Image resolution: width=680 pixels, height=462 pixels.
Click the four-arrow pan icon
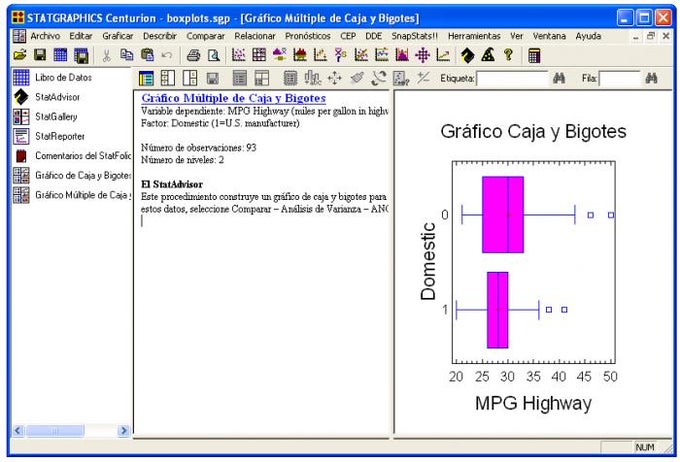point(334,79)
